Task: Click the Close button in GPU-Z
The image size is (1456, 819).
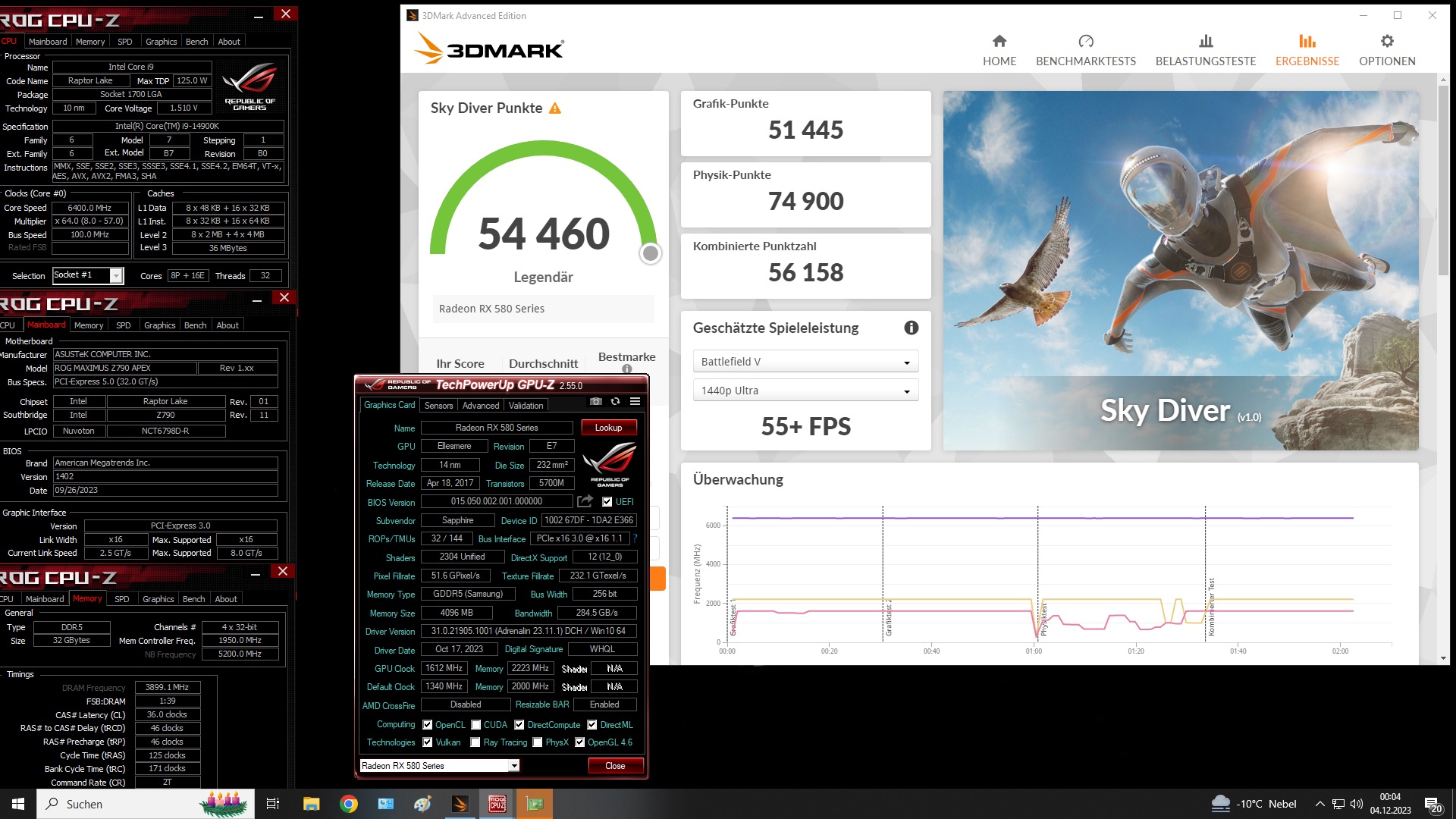Action: pos(615,766)
